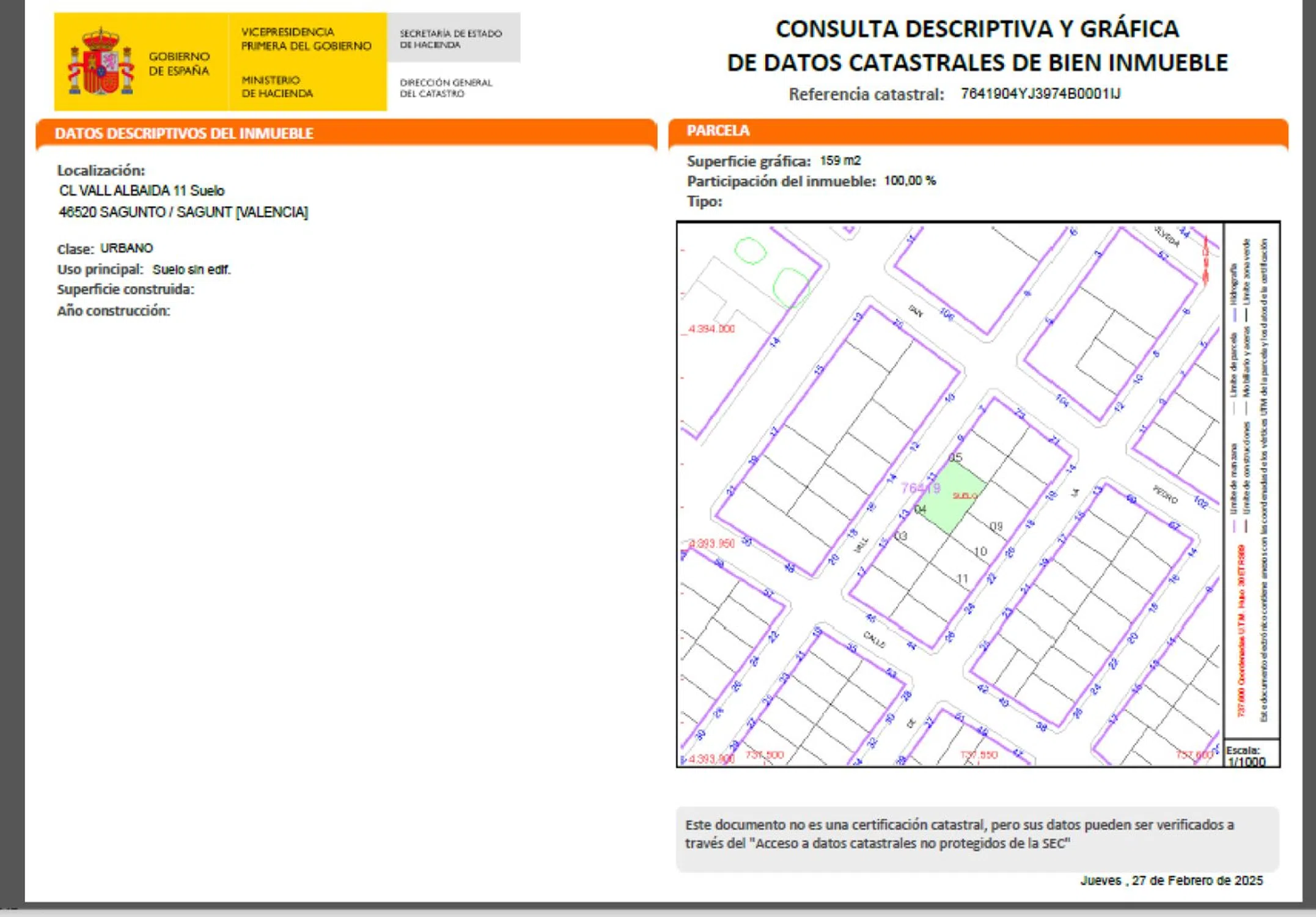Click the Superficie gráfica 159 m2 value
This screenshot has height=917, width=1316.
point(840,161)
